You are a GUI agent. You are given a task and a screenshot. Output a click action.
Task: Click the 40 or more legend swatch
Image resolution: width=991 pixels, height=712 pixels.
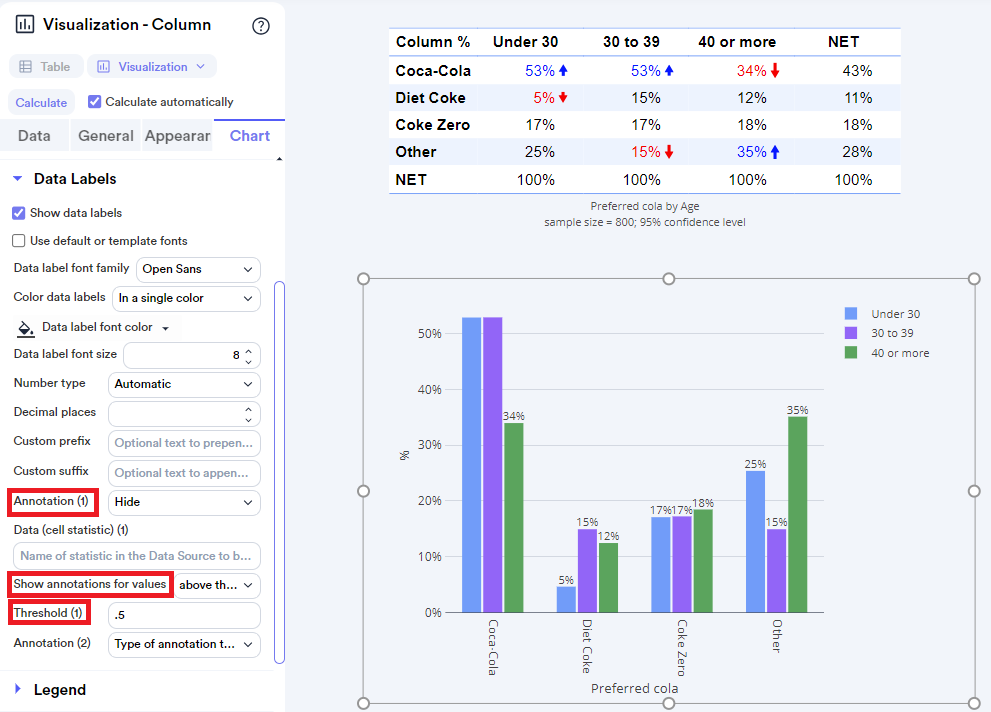[851, 353]
